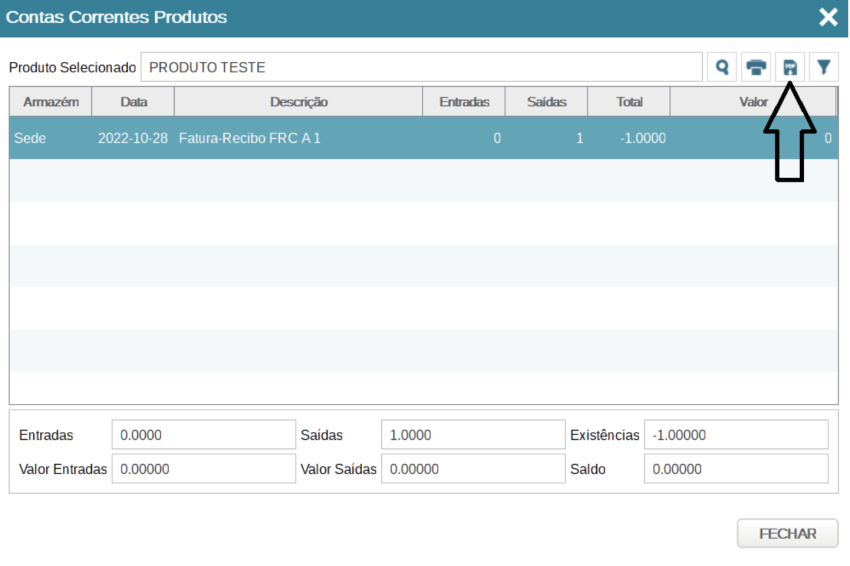This screenshot has width=850, height=566.
Task: Click the Descrição column header
Action: click(298, 102)
